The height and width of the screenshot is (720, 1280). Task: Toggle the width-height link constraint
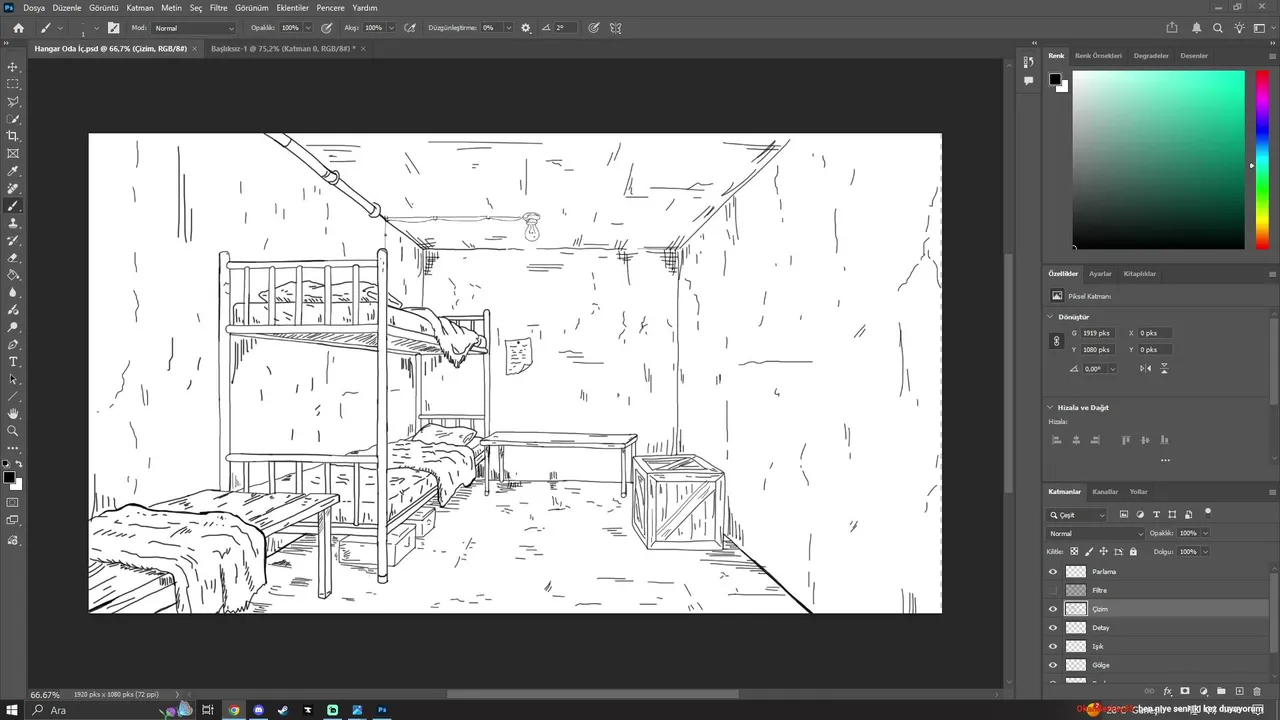pos(1056,341)
